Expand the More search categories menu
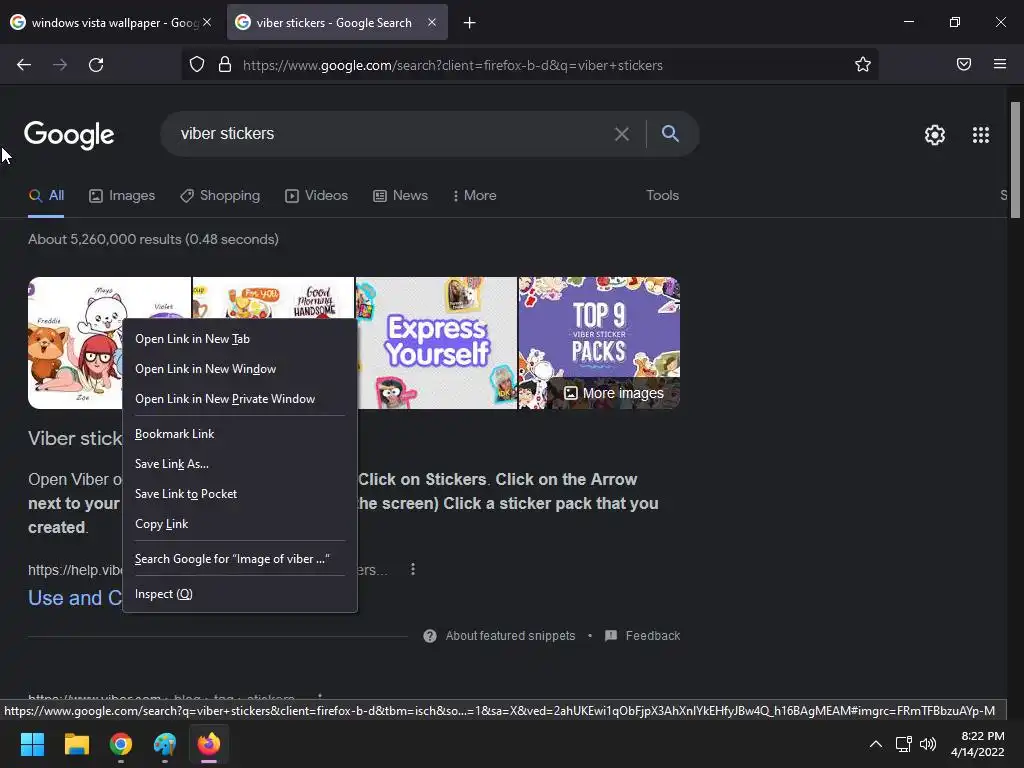 [x=474, y=195]
